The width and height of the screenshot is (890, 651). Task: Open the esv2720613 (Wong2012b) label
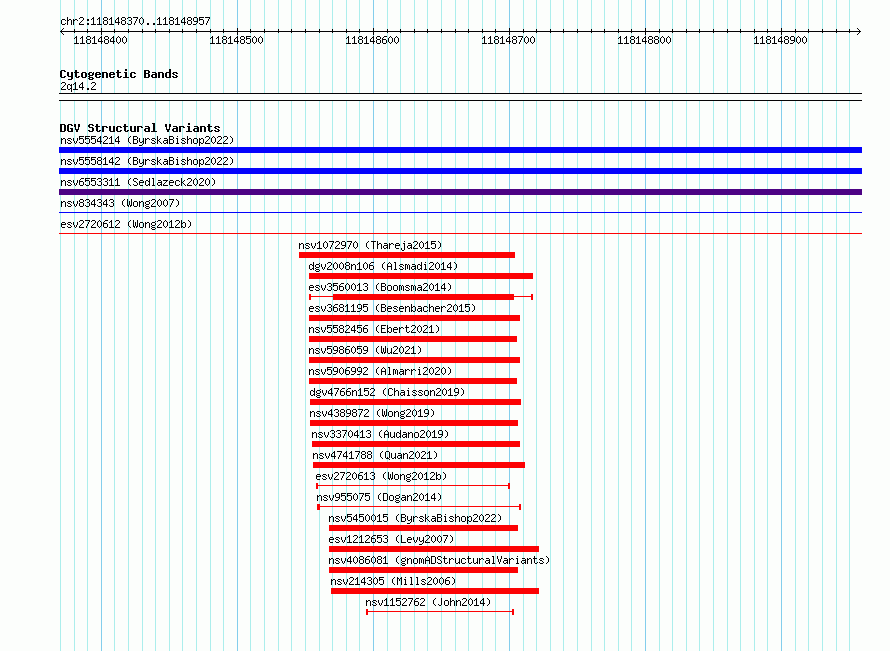[381, 476]
